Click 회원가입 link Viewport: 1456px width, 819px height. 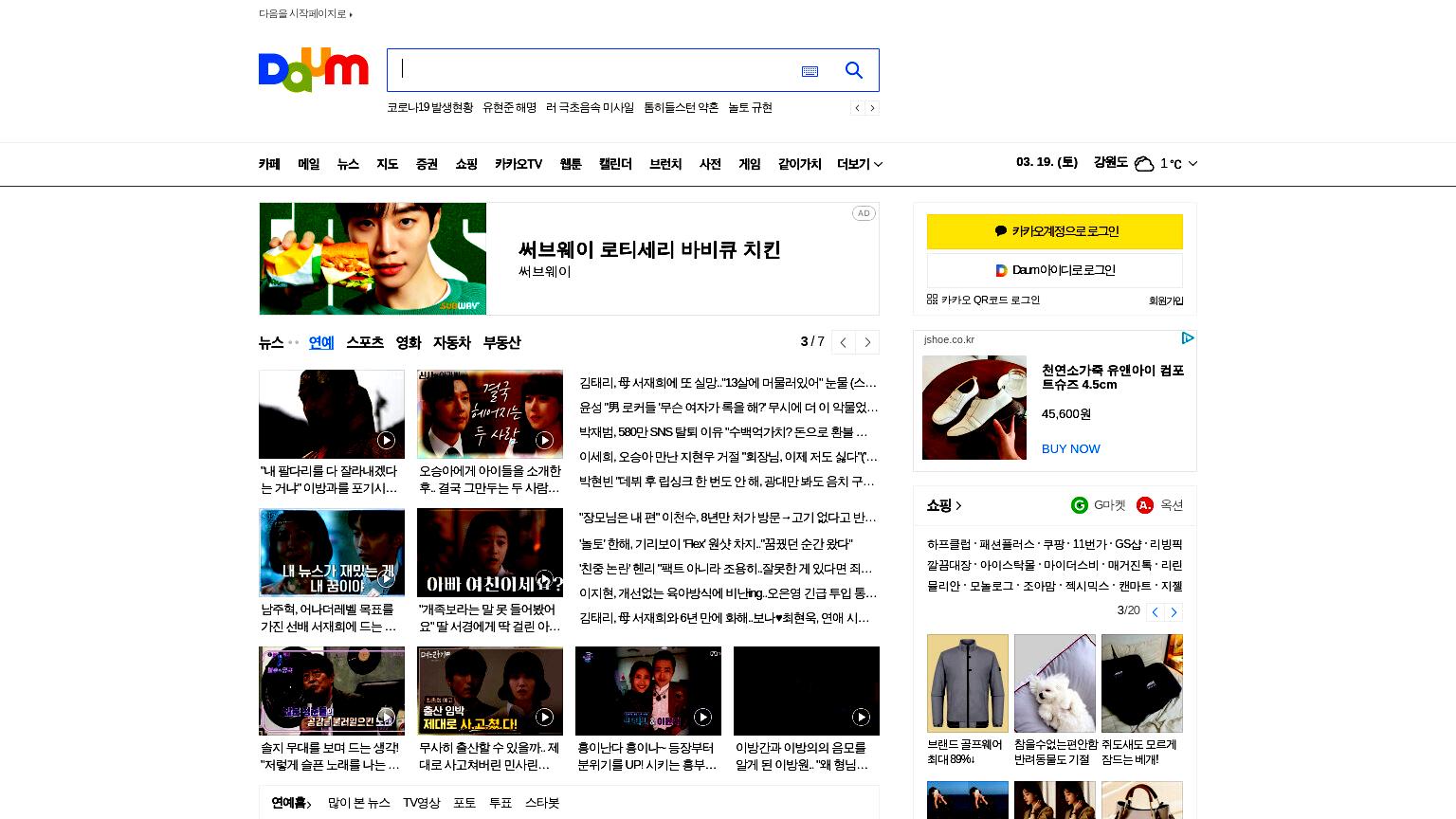coord(1166,300)
